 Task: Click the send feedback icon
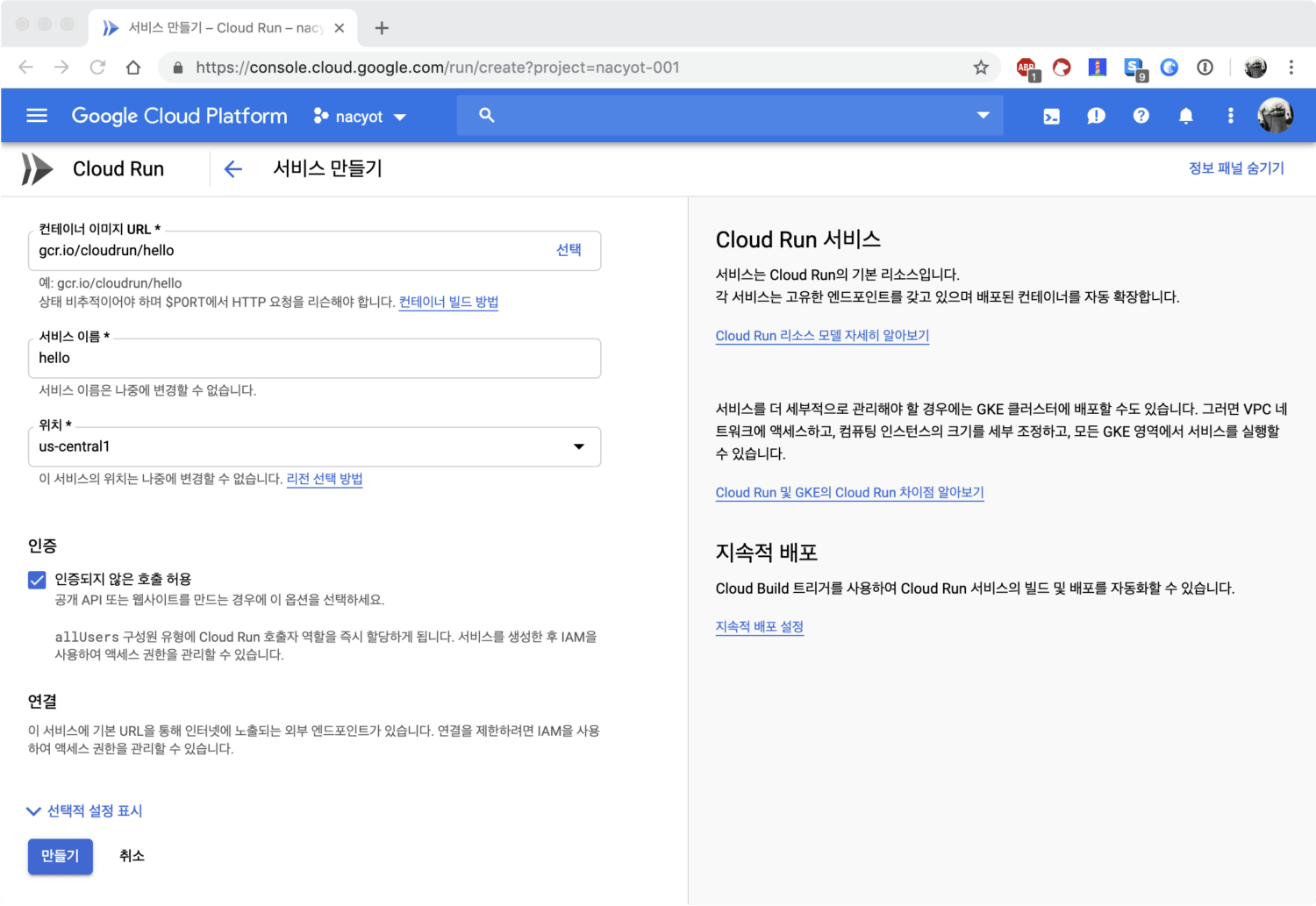(1096, 117)
